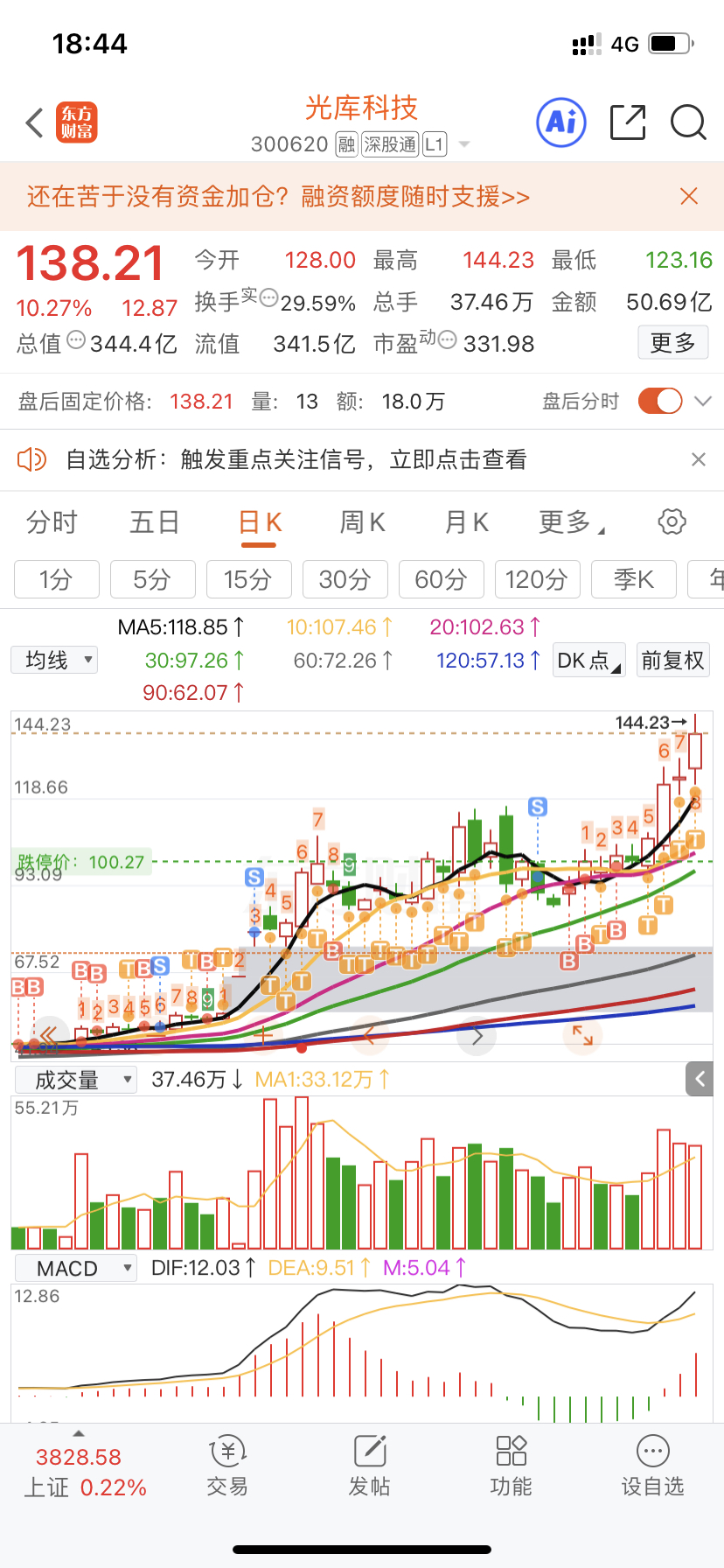Jump to earliest data with double-left arrow
The image size is (724, 1568).
click(x=49, y=1037)
